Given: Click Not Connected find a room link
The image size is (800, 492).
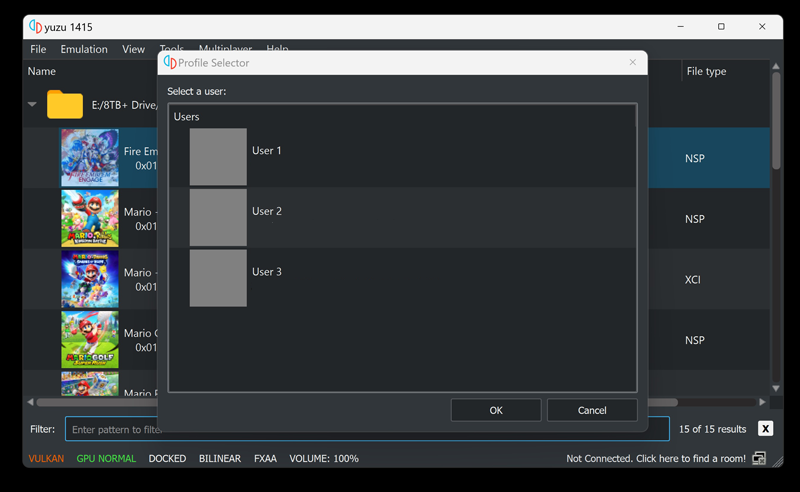Looking at the screenshot, I should click(656, 459).
